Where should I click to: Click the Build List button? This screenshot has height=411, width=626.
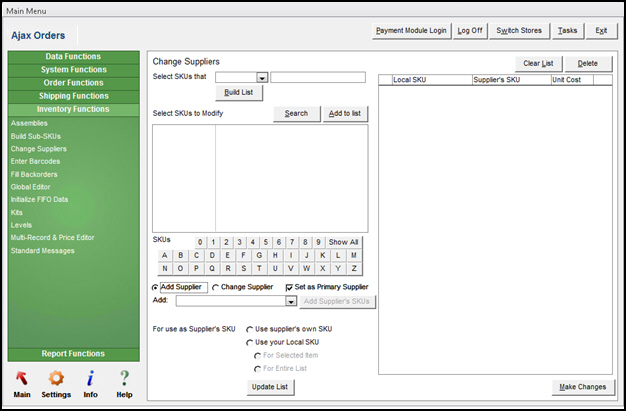pyautogui.click(x=239, y=93)
